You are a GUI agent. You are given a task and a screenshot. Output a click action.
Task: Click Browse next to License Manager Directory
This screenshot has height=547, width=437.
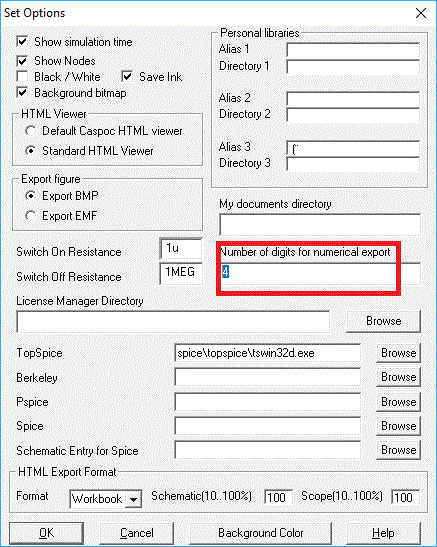pos(383,321)
